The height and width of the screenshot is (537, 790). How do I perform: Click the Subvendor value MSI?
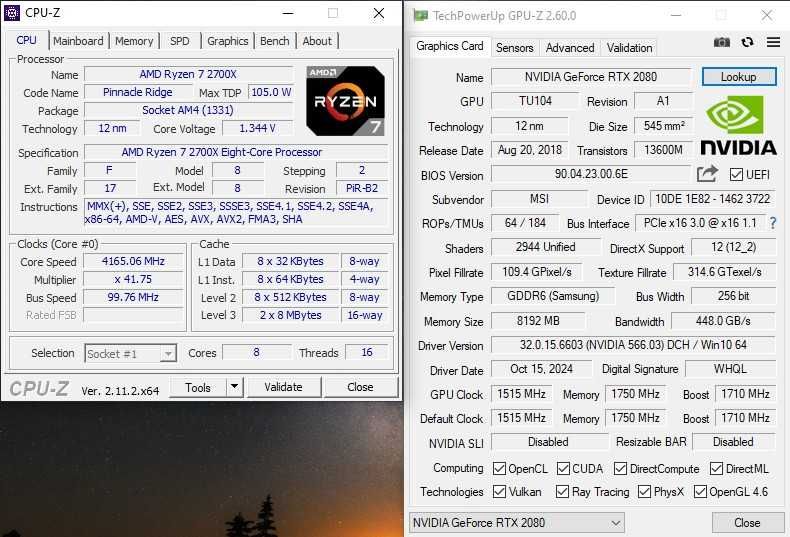[539, 199]
